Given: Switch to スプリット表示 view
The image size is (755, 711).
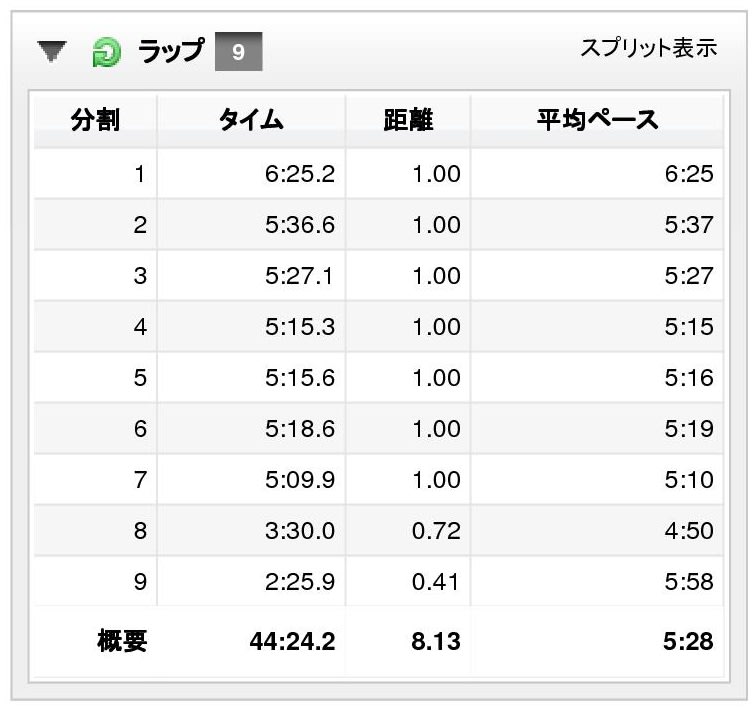Looking at the screenshot, I should click(649, 48).
